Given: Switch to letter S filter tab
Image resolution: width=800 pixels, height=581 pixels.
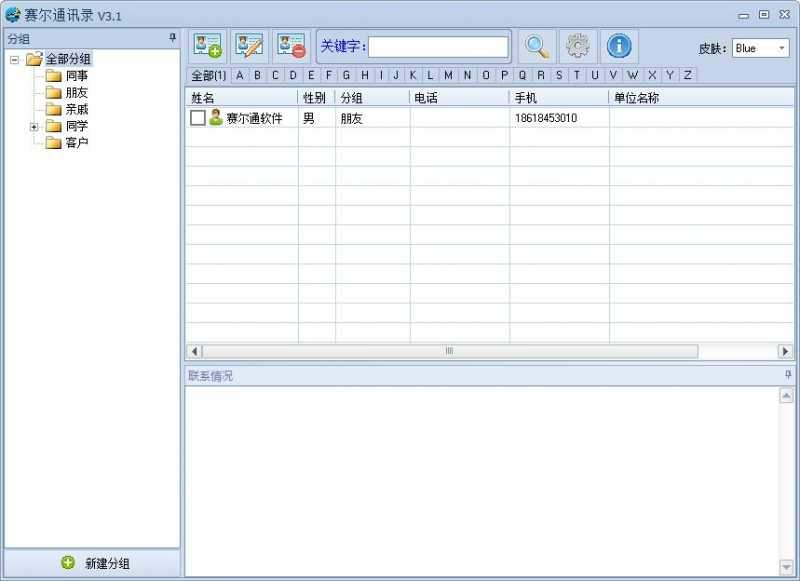Looking at the screenshot, I should click(559, 75).
